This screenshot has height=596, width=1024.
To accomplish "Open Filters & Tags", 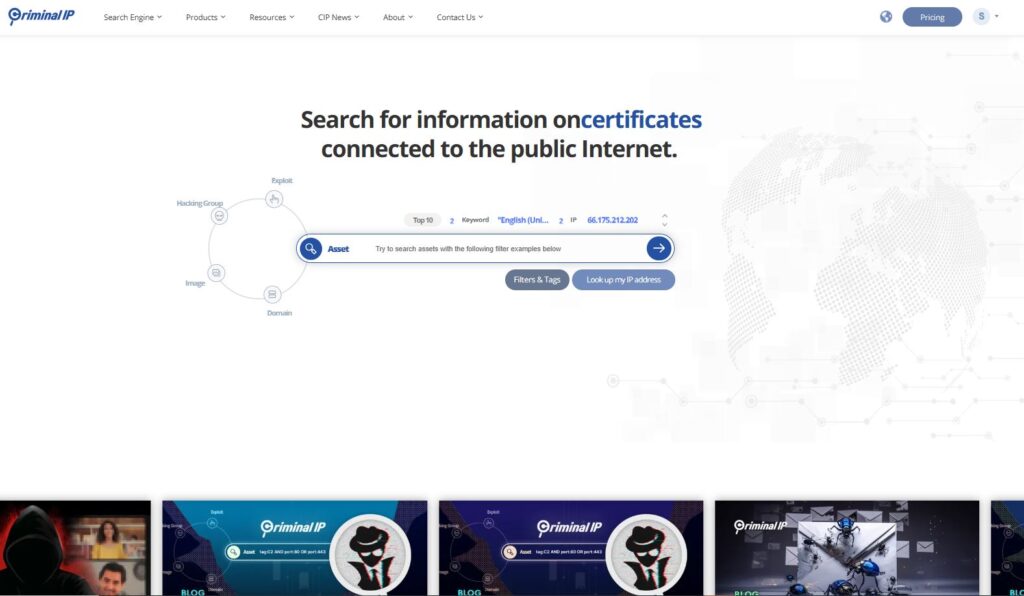I will (537, 279).
